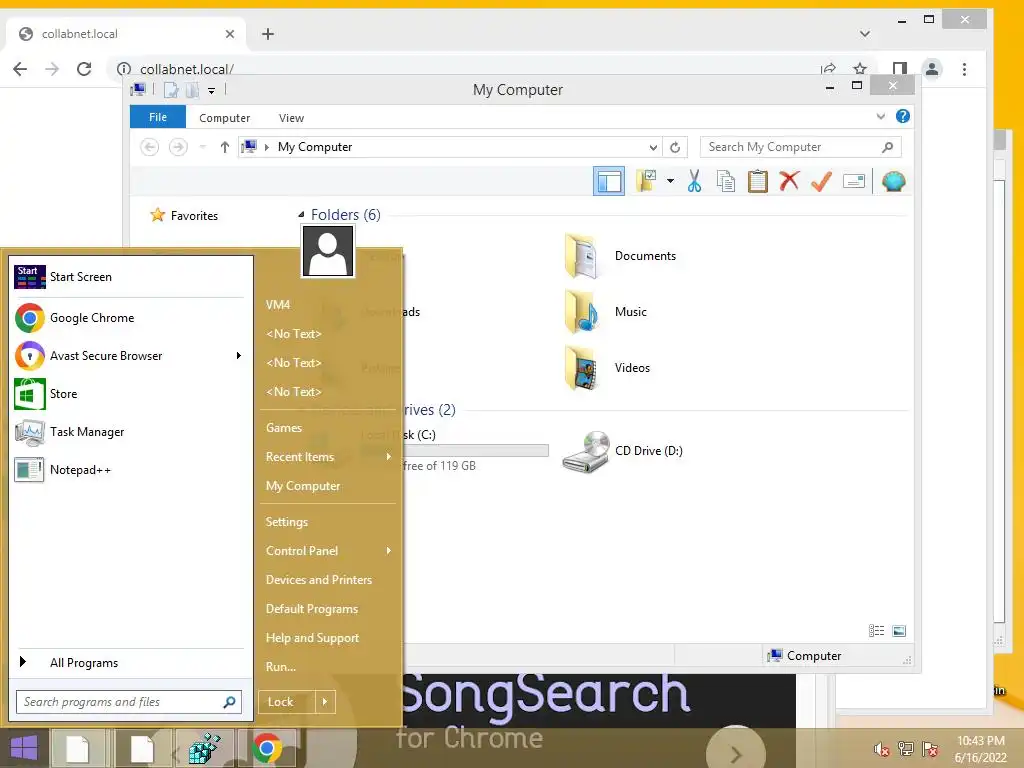The height and width of the screenshot is (768, 1024).
Task: Launch Notepad++ from start menu
Action: click(128, 470)
